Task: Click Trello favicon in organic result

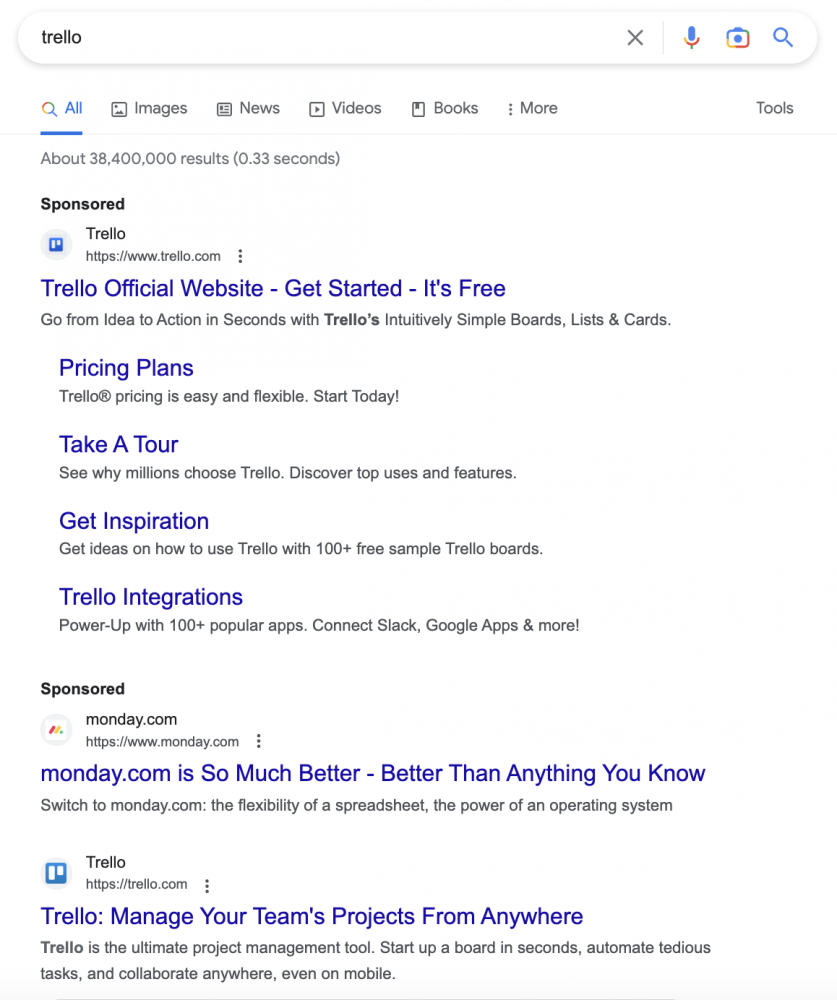Action: point(56,873)
